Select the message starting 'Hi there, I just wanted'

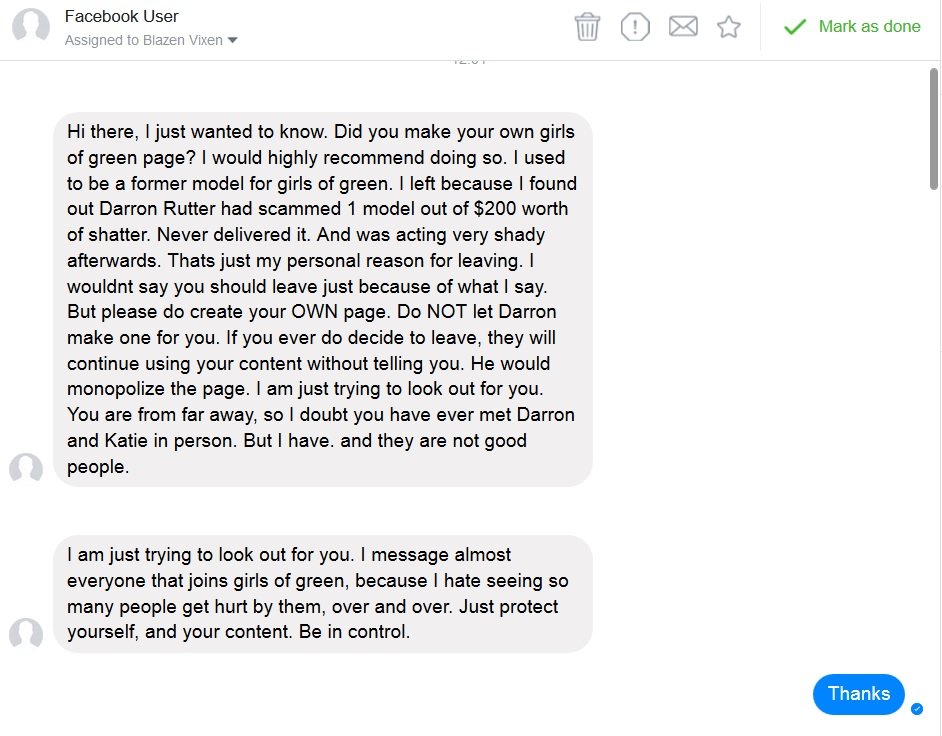322,299
